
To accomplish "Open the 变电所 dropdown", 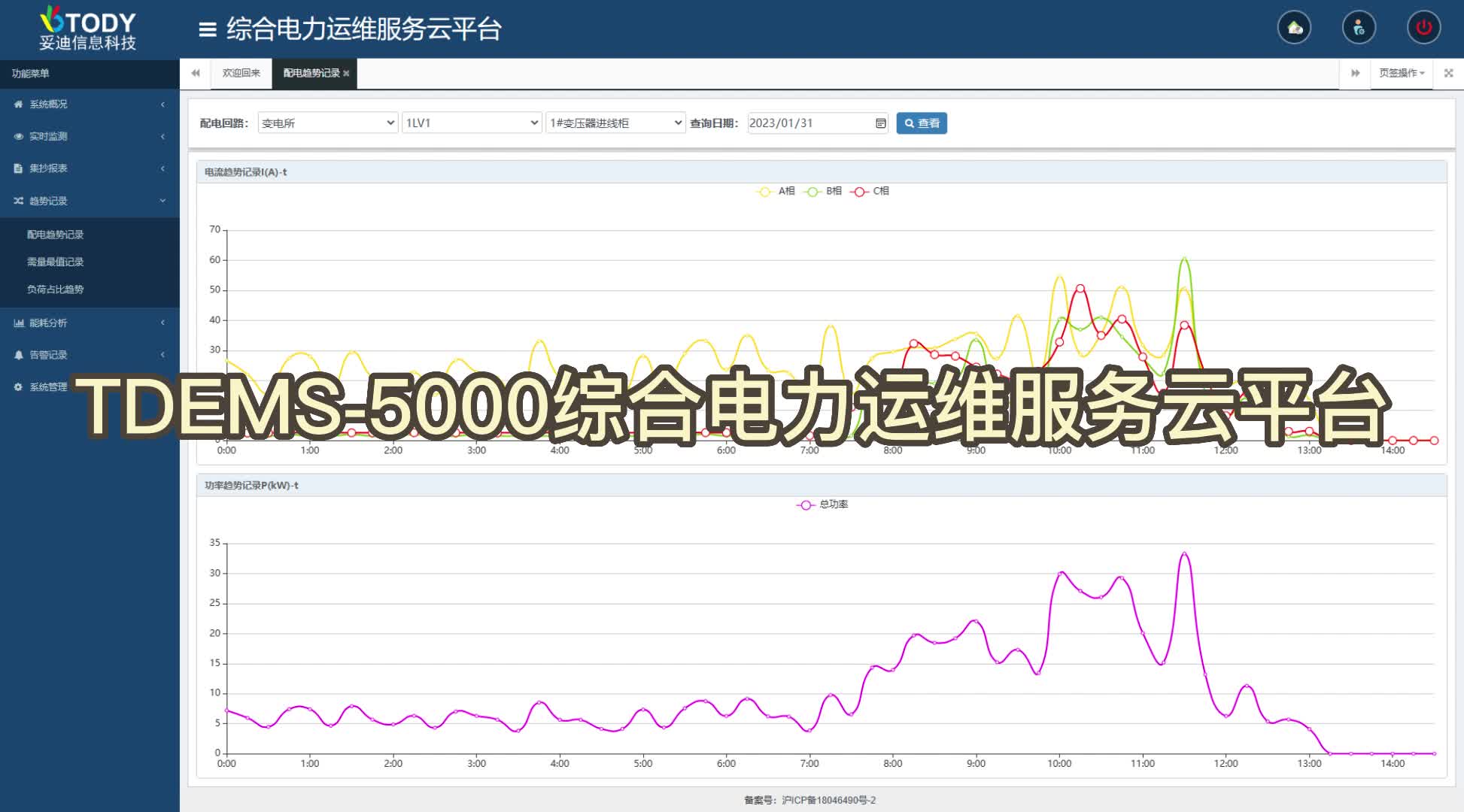I will click(x=327, y=123).
